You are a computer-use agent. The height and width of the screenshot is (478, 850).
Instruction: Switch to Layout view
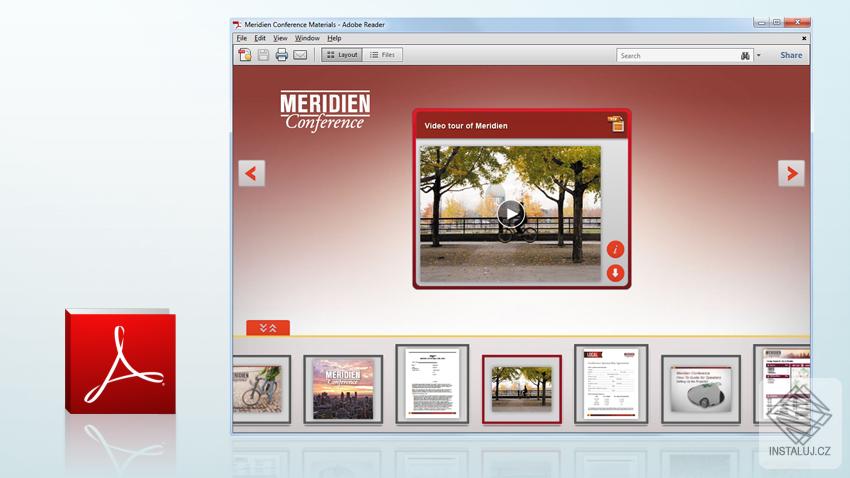coord(342,55)
